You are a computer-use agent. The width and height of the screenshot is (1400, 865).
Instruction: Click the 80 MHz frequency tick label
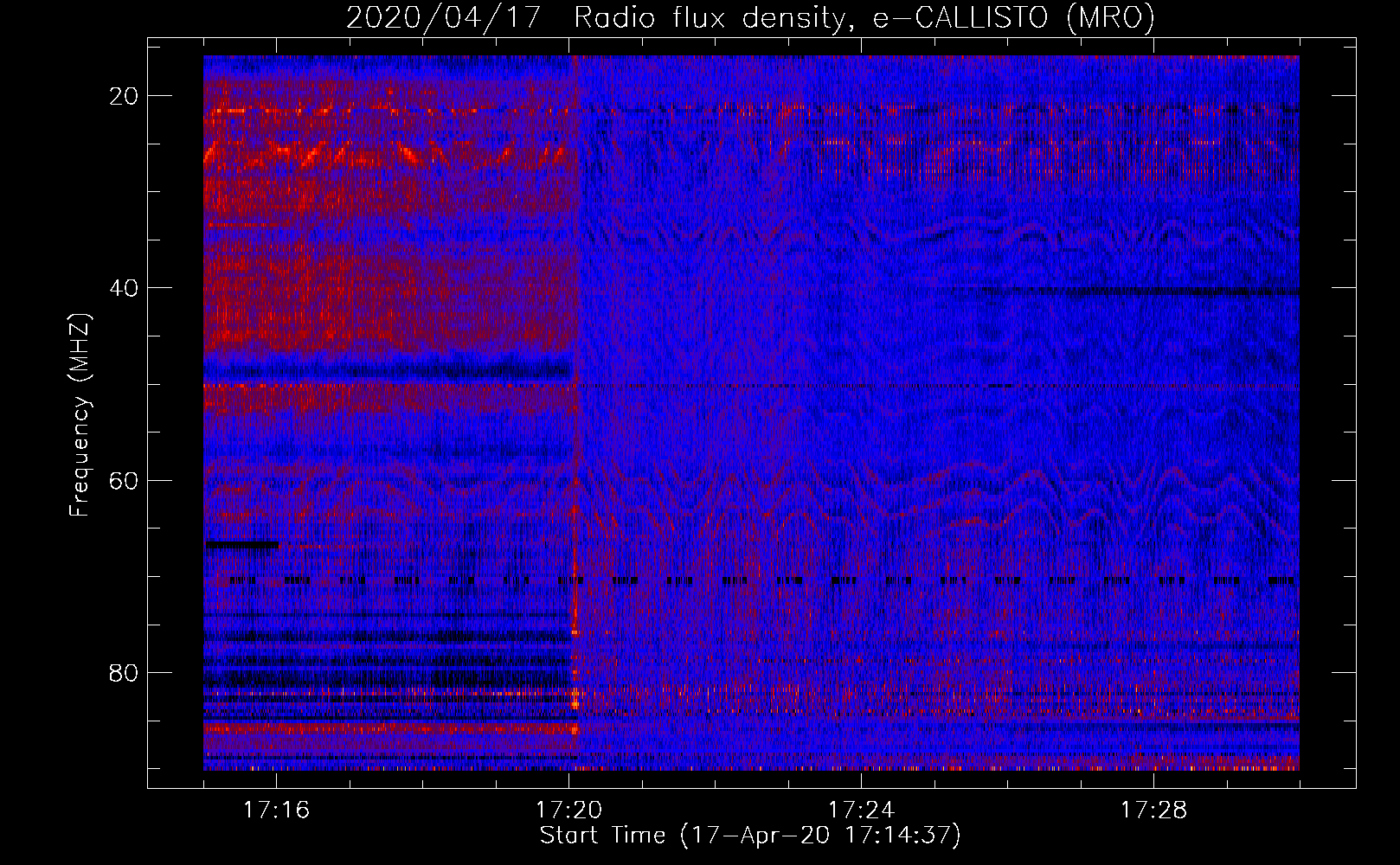pos(125,672)
